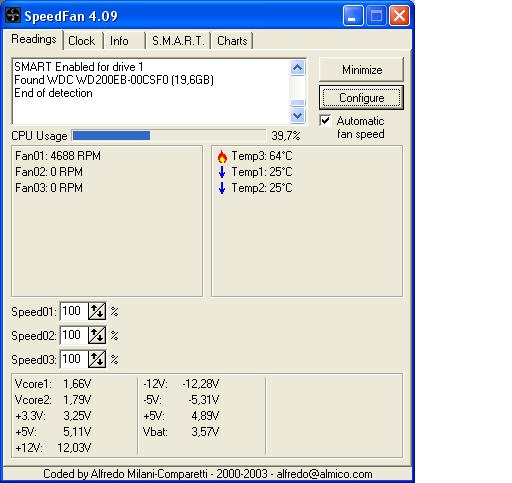512x483 pixels.
Task: Open the Charts tab
Action: (x=232, y=41)
